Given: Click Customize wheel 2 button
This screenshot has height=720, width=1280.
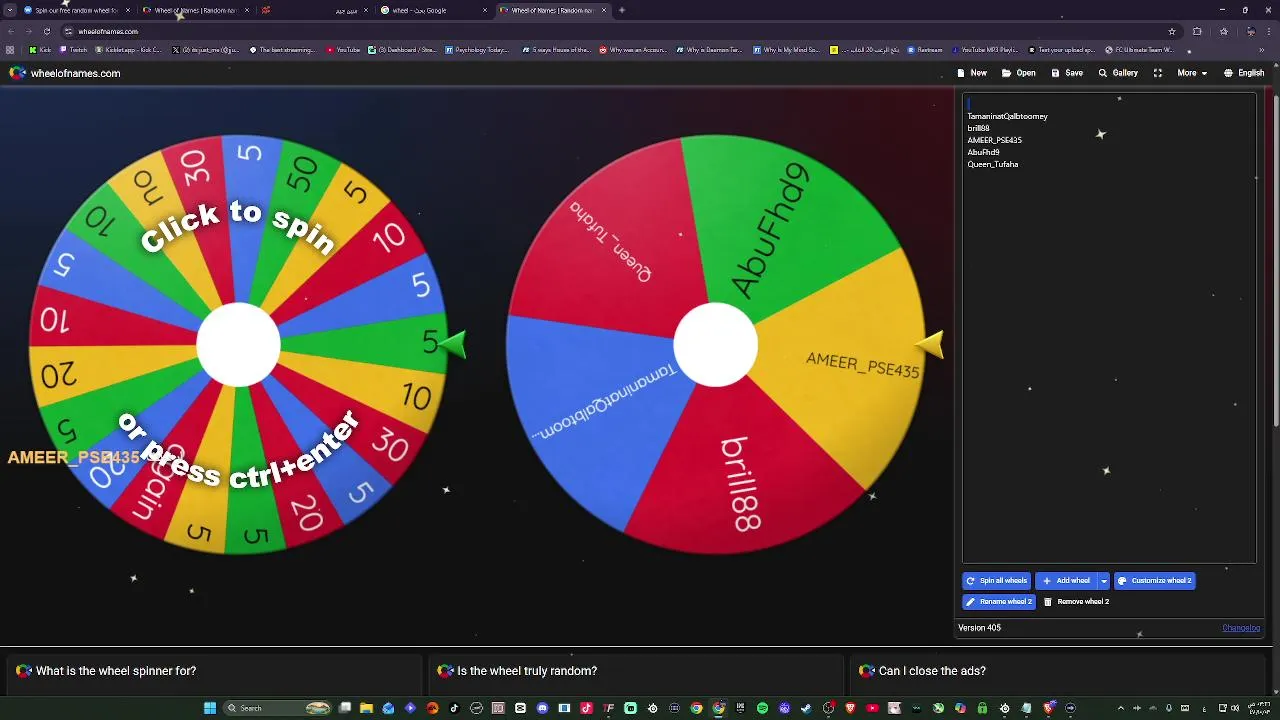Looking at the screenshot, I should tap(1154, 581).
